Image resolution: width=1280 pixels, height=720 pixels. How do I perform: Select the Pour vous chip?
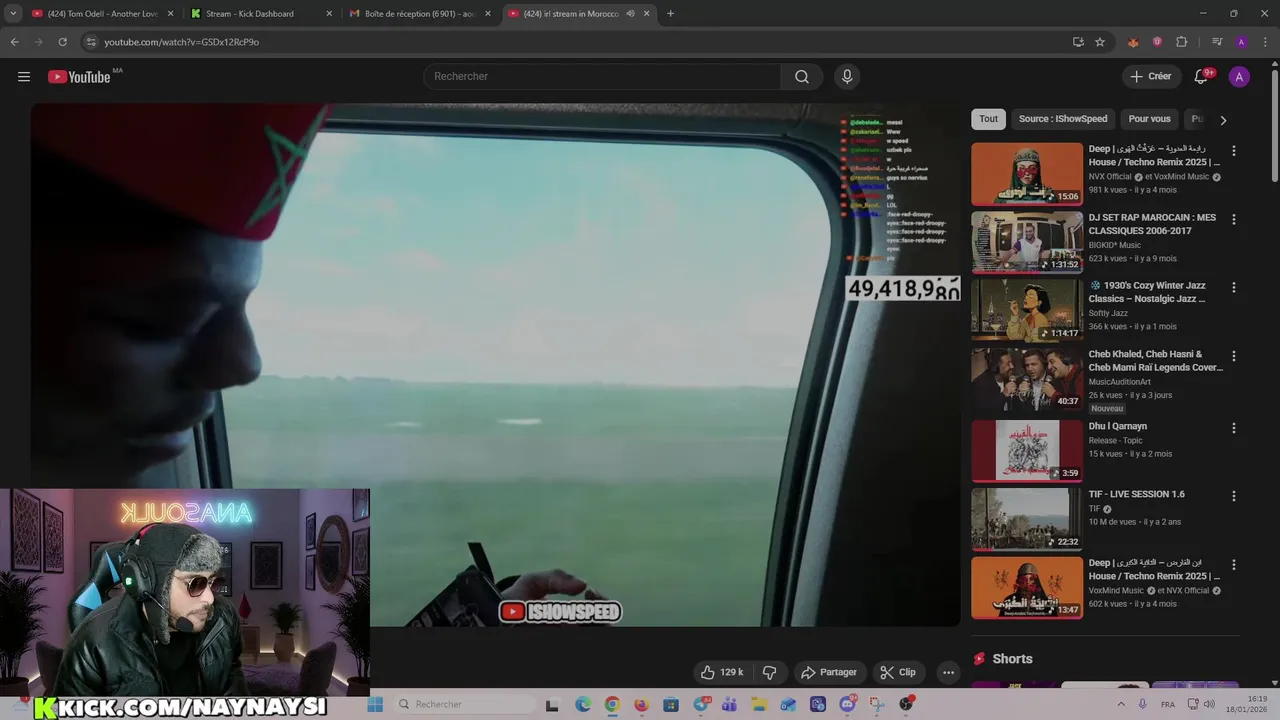pyautogui.click(x=1149, y=119)
